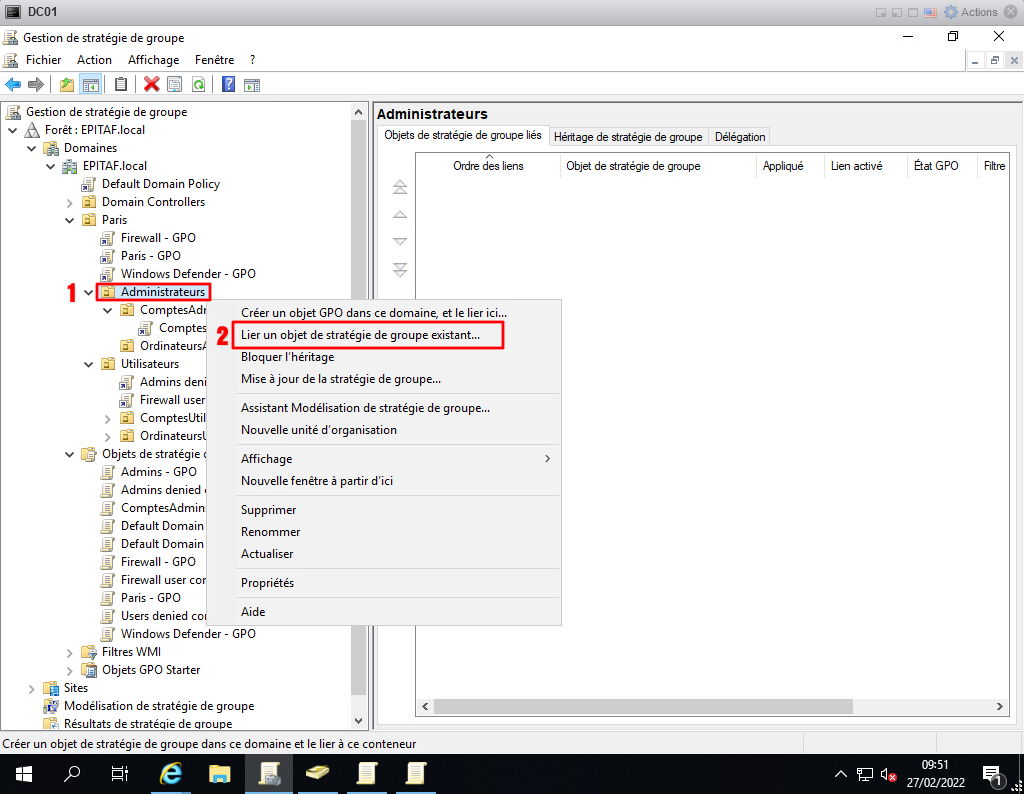Click the blue Back arrow in toolbar
Screen dimensions: 1024x794
click(x=13, y=85)
